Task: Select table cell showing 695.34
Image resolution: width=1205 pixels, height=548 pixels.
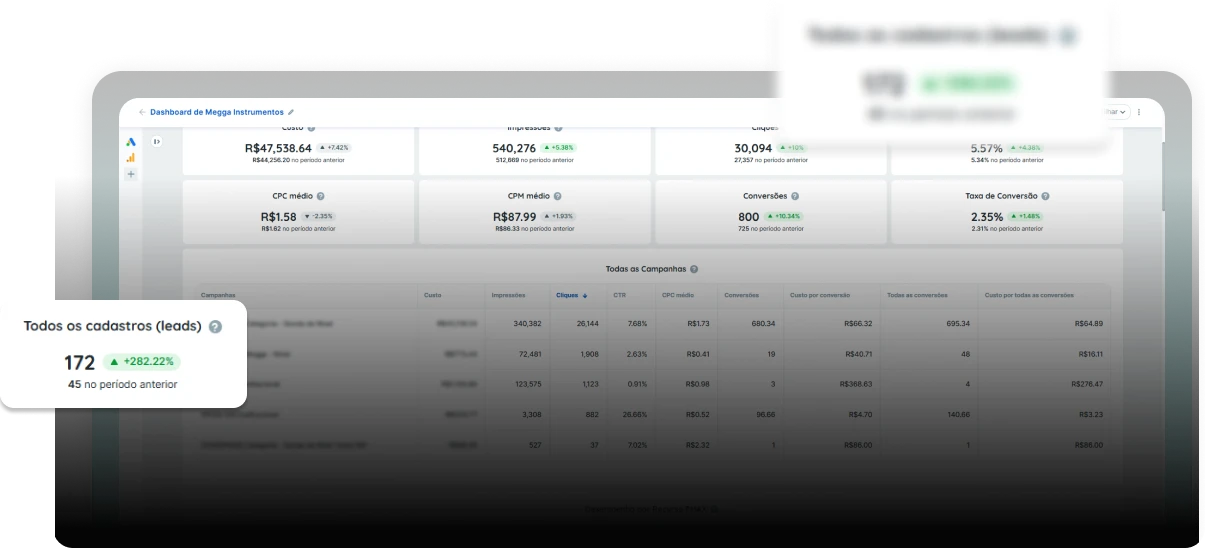Action: tap(957, 324)
